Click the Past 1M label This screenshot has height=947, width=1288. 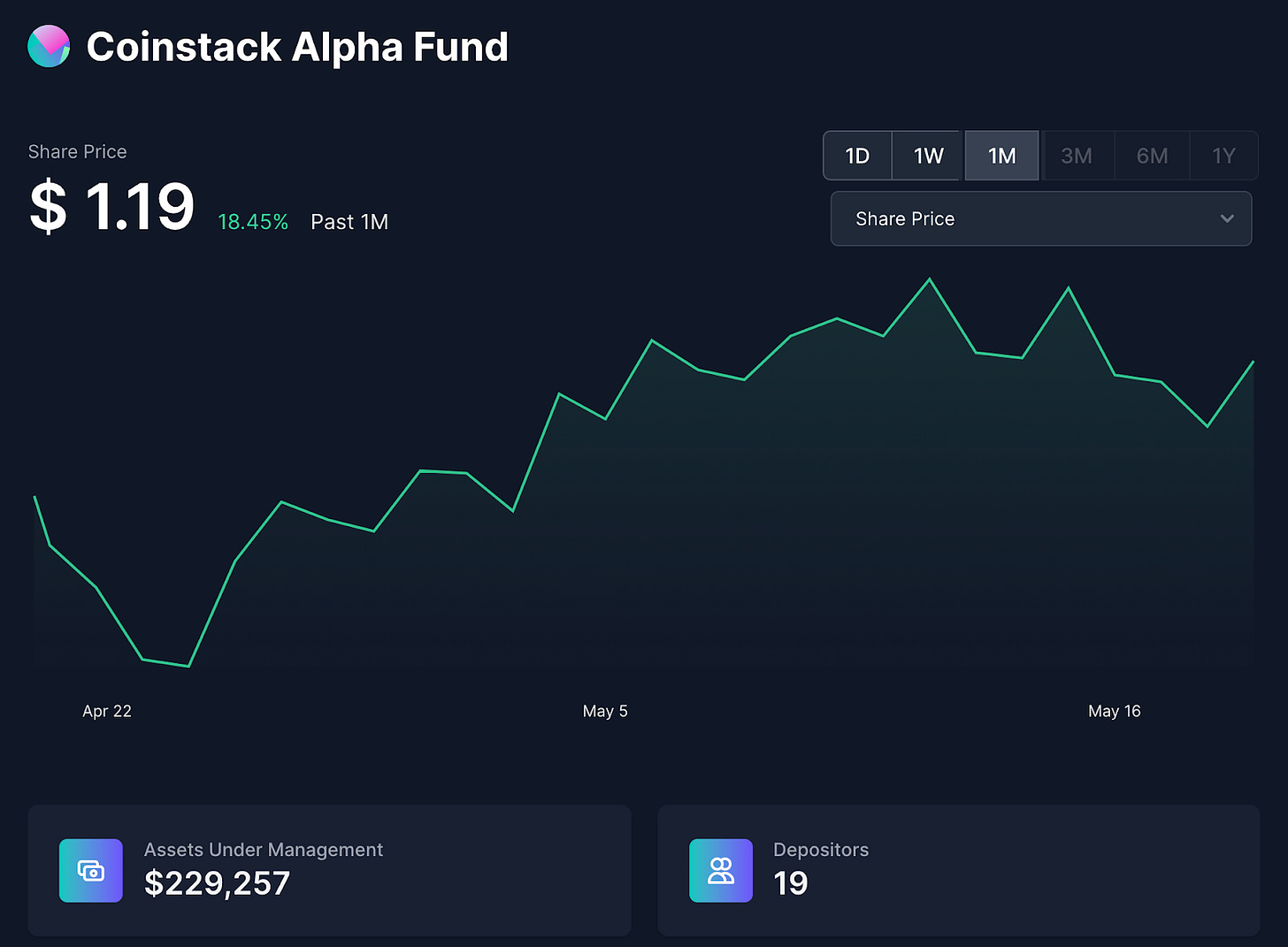[349, 222]
